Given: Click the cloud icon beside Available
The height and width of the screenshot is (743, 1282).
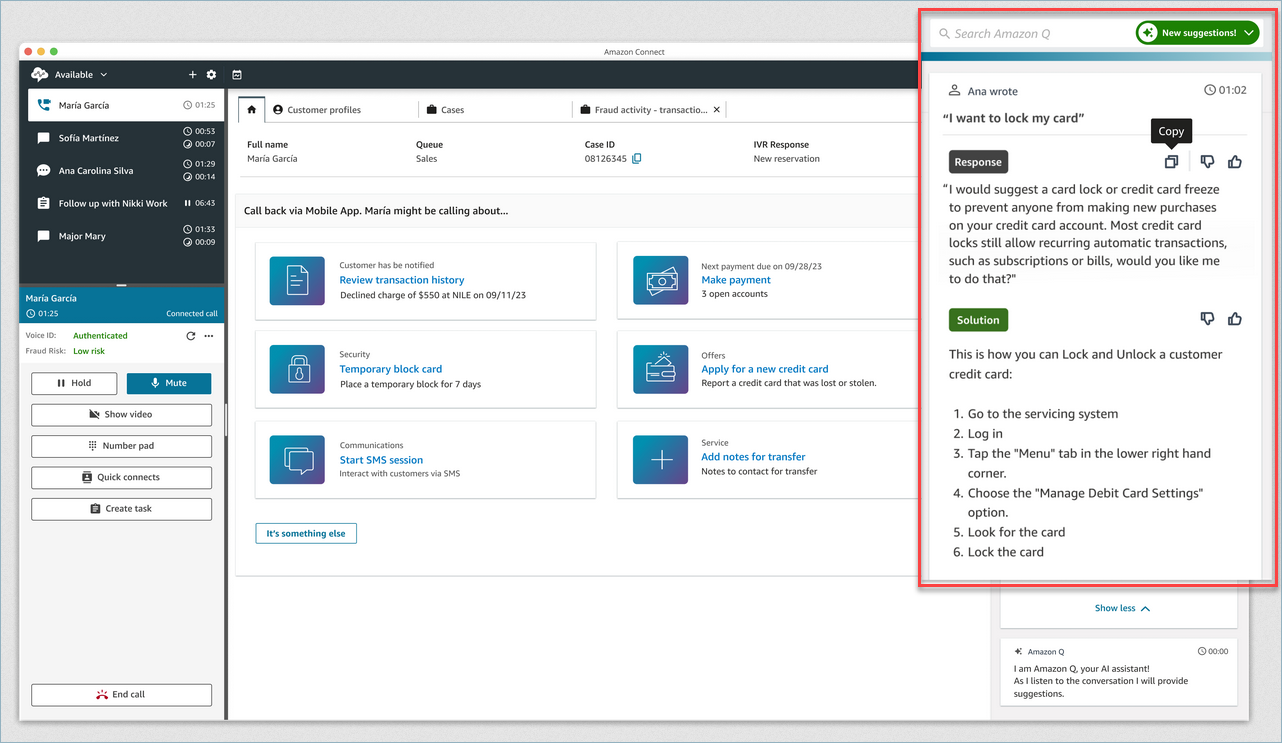Looking at the screenshot, I should click(x=40, y=75).
